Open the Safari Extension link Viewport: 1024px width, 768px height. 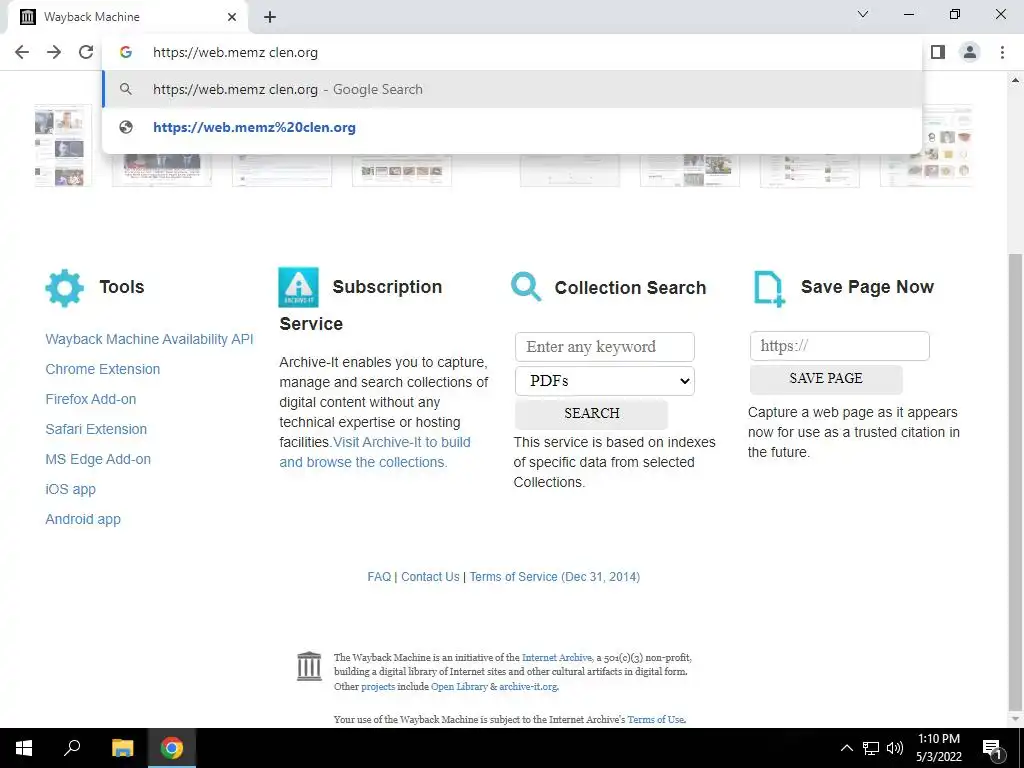point(96,429)
